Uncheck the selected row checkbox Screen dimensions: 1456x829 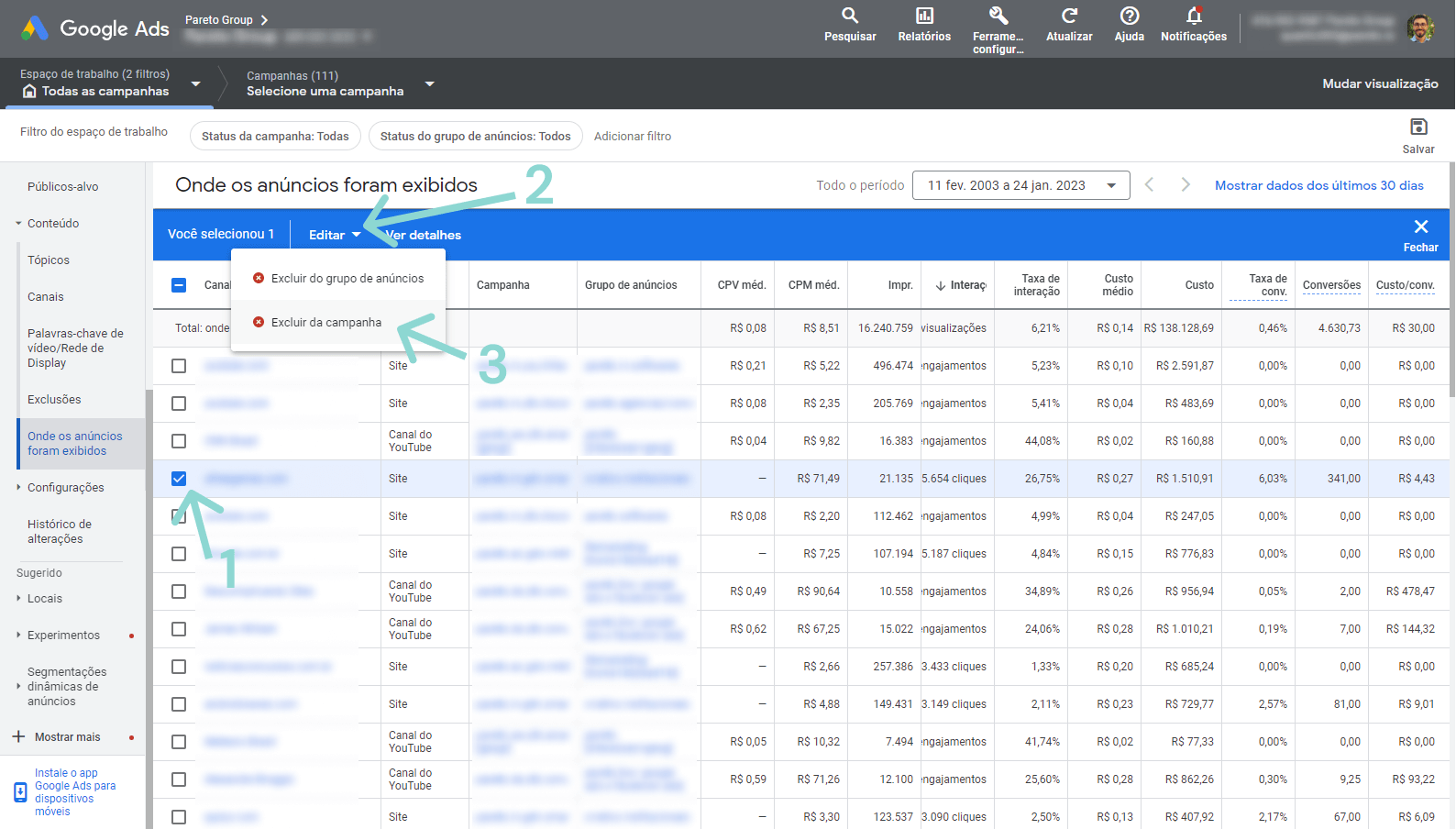179,479
